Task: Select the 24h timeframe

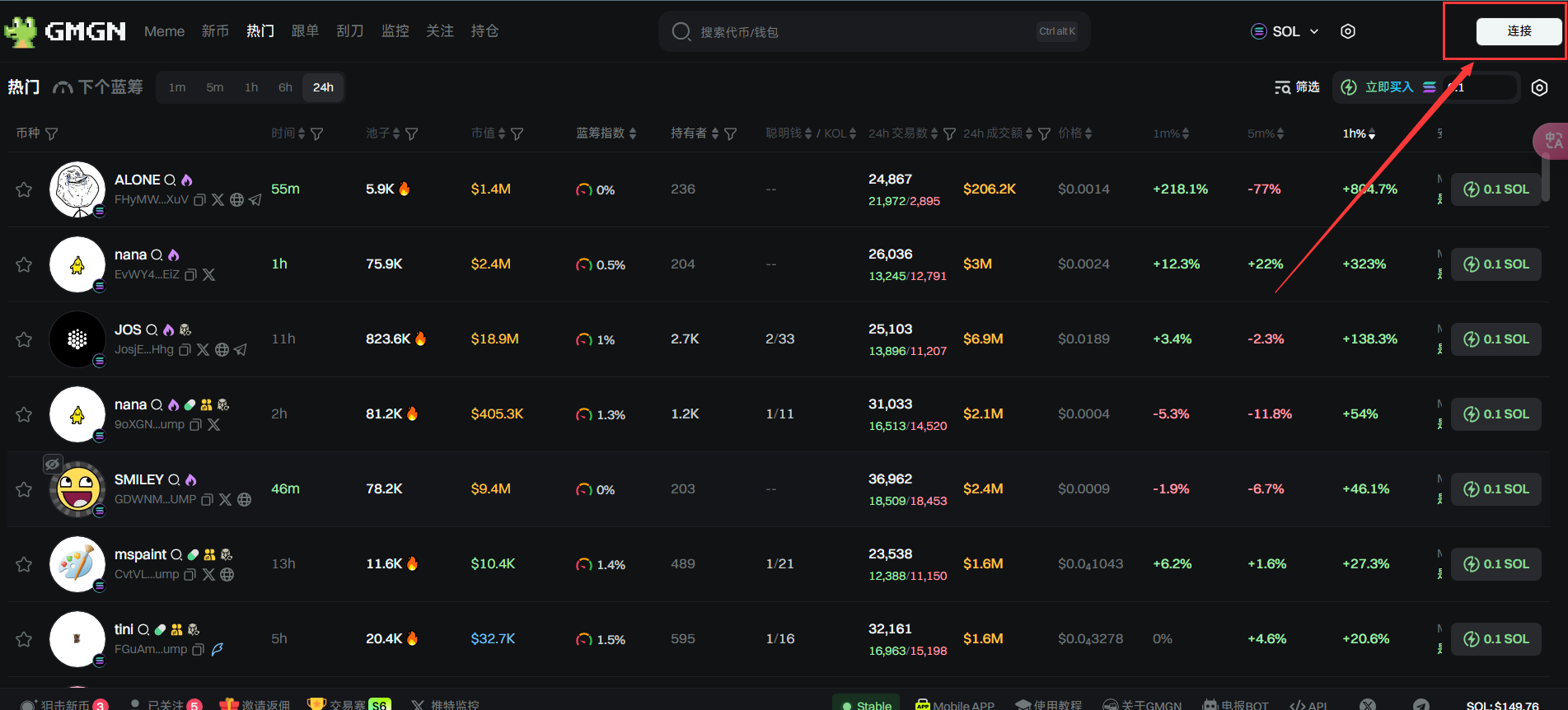Action: pos(323,87)
